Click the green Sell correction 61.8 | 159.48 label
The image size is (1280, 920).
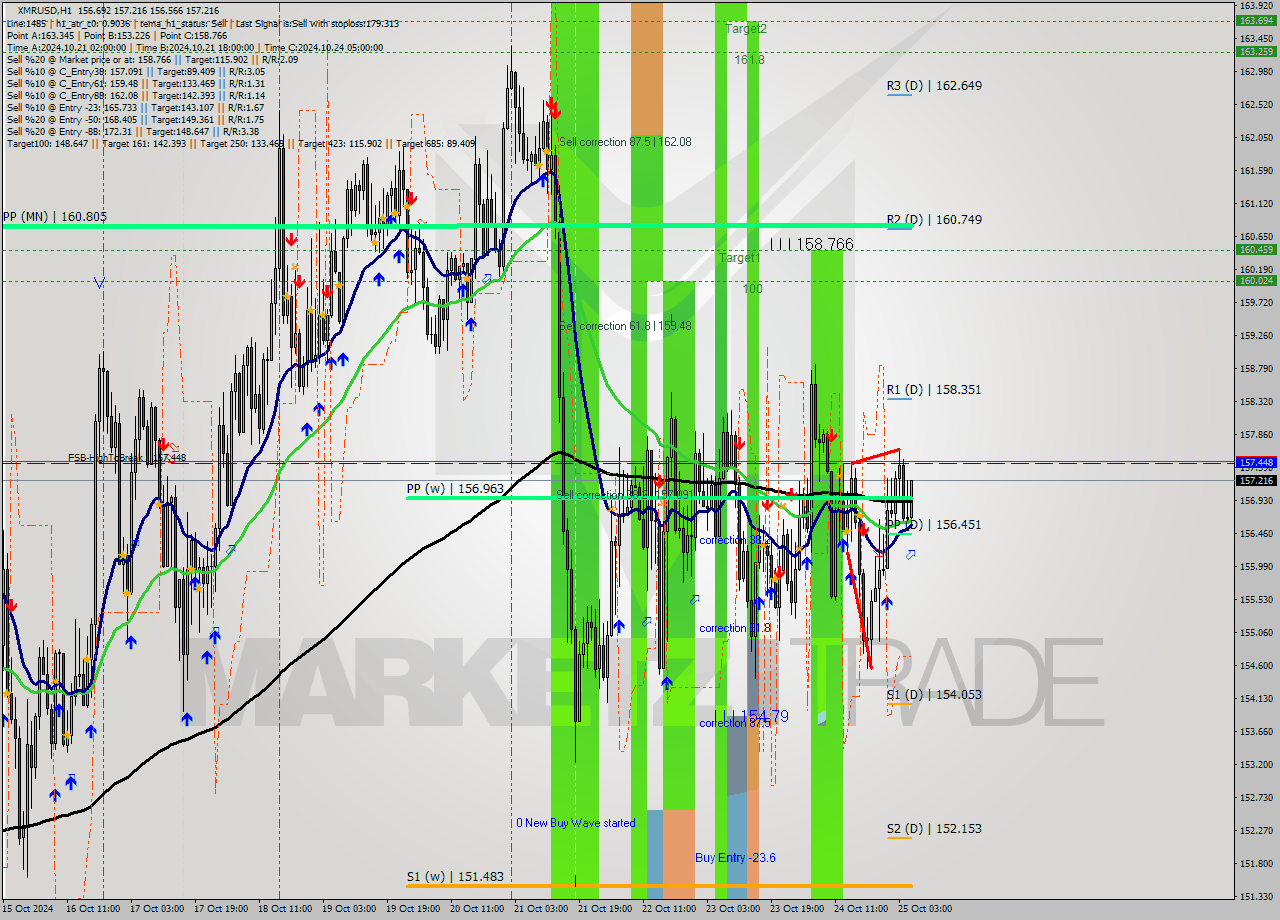pos(625,326)
